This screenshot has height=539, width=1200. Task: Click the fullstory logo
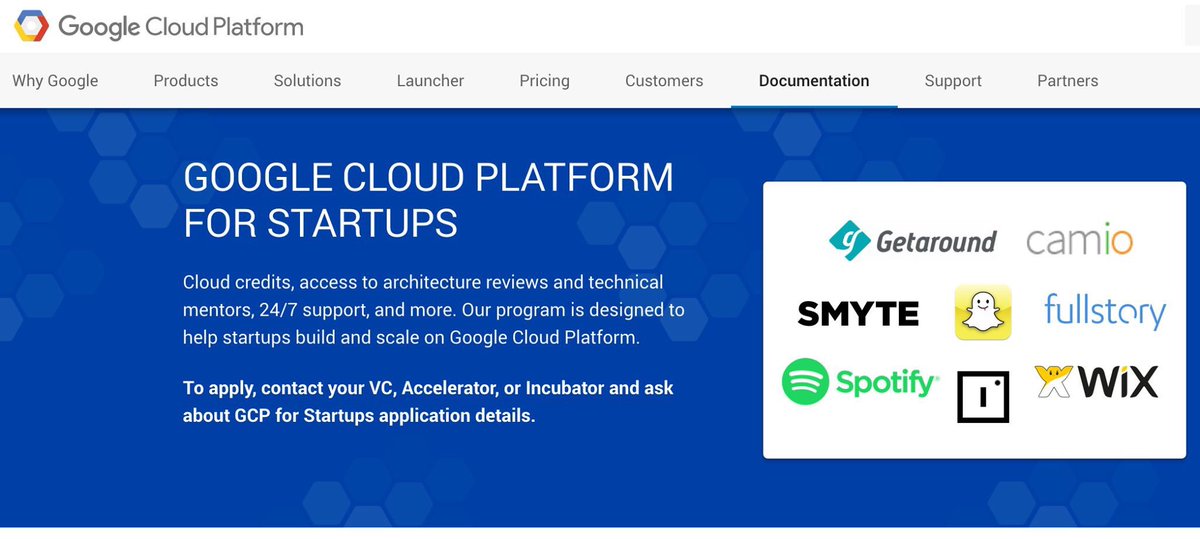click(x=1105, y=311)
